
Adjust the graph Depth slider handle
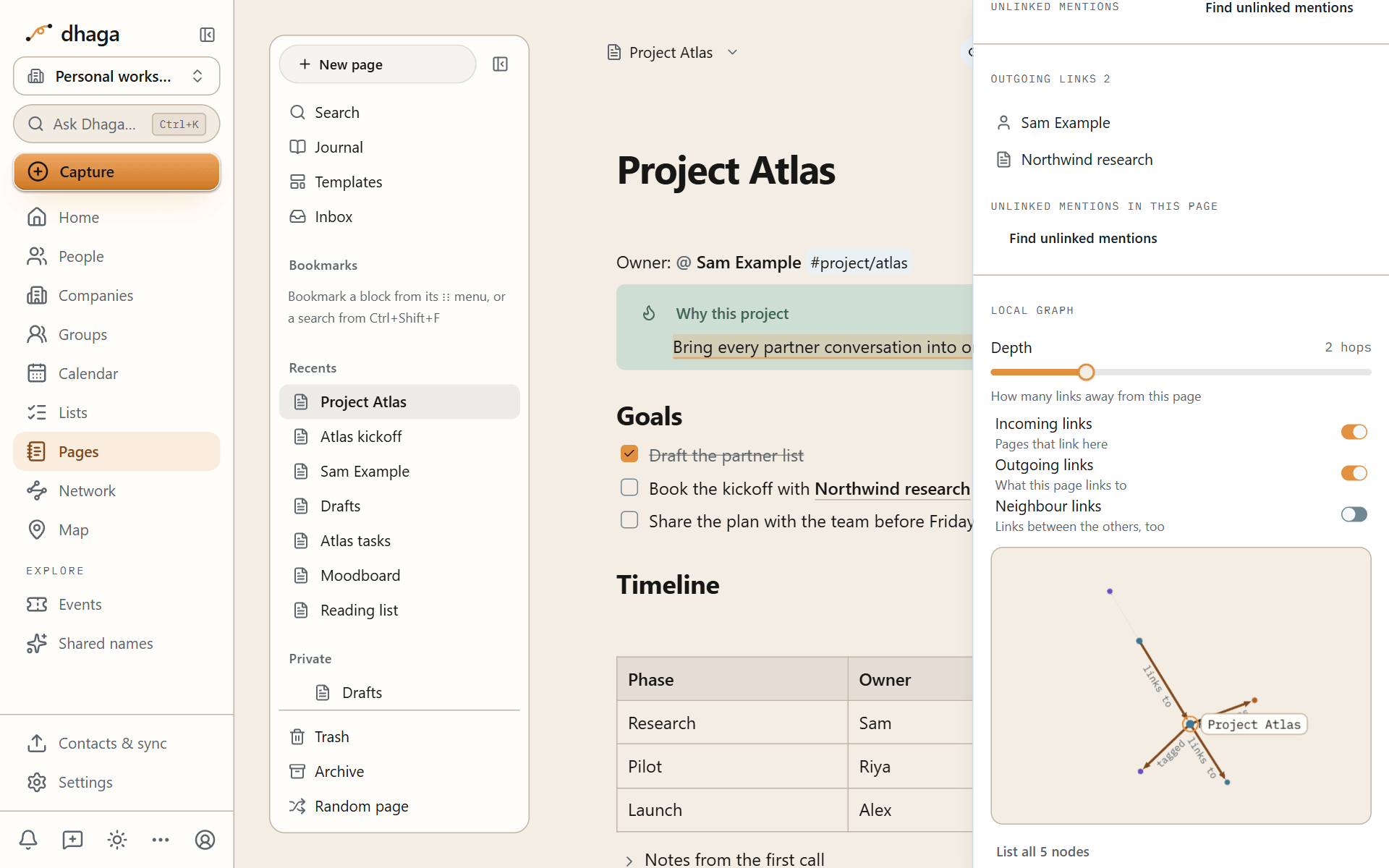pyautogui.click(x=1086, y=372)
